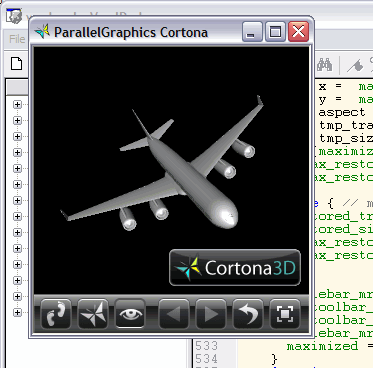The width and height of the screenshot is (373, 368).
Task: Click the binoculars Find icon in the editor toolbar
Action: pos(324,64)
